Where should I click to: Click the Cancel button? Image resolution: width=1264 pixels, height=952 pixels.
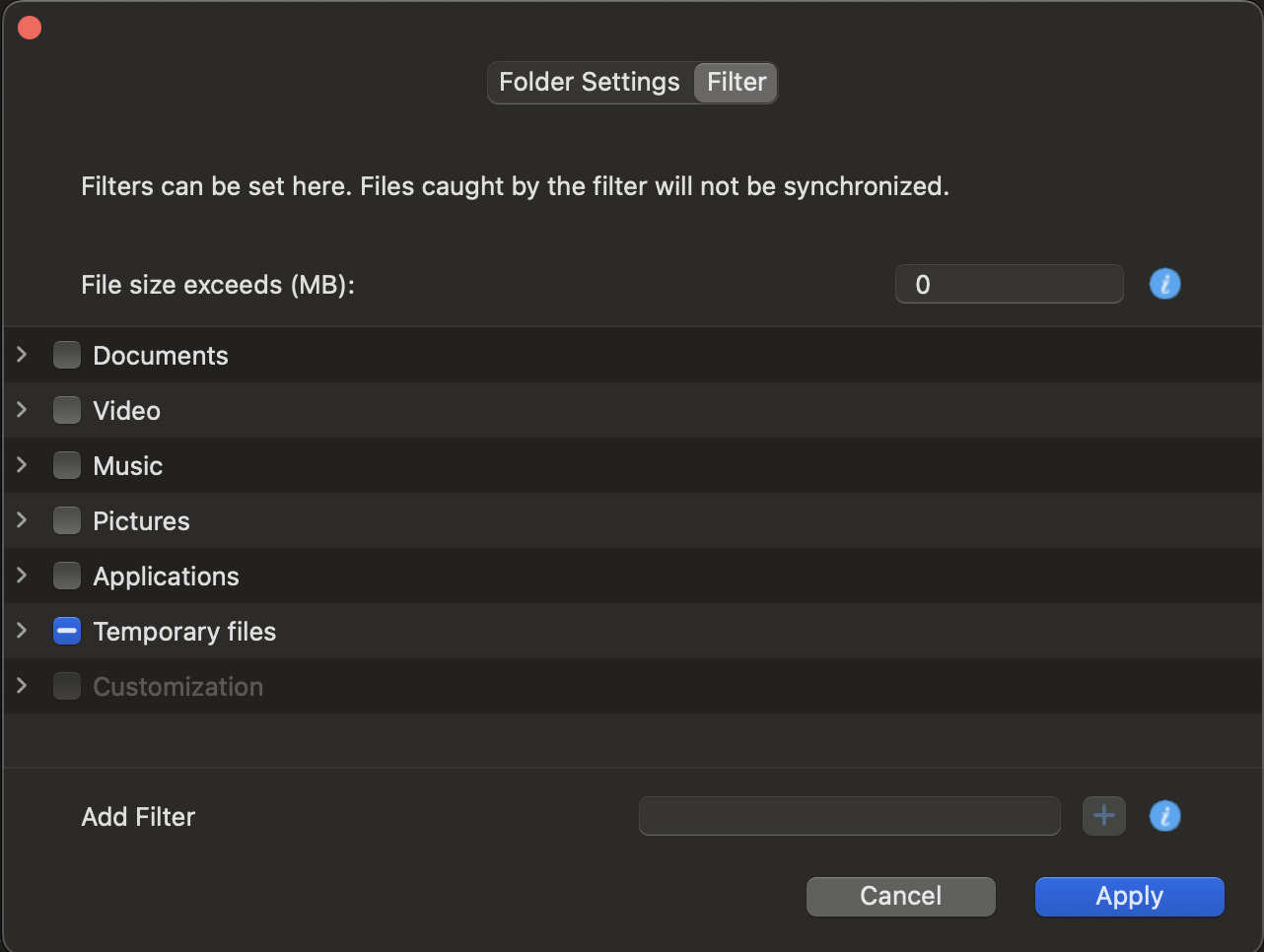(901, 896)
